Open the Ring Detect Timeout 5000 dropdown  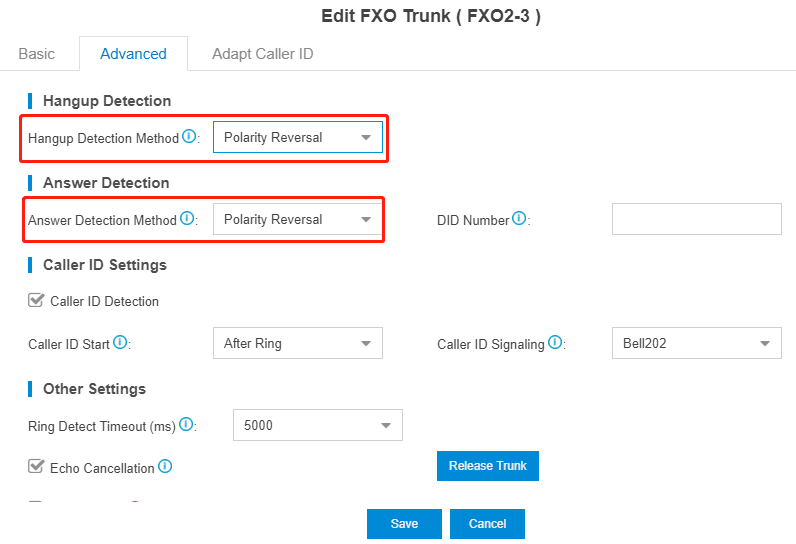click(318, 425)
